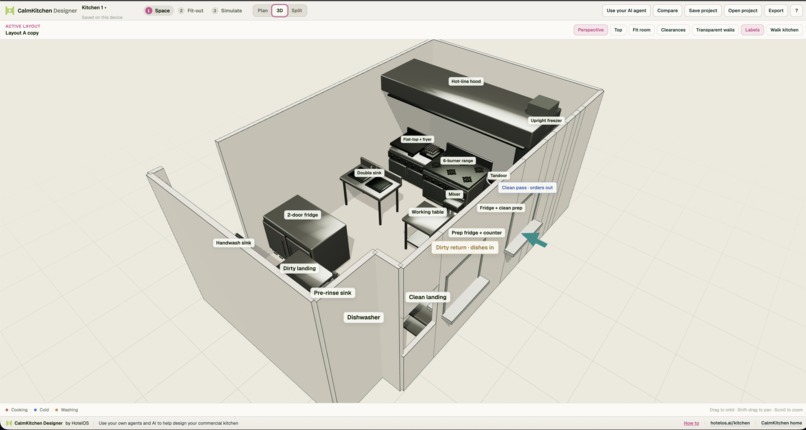
Task: Go to step 2 Fit-out
Action: (191, 10)
